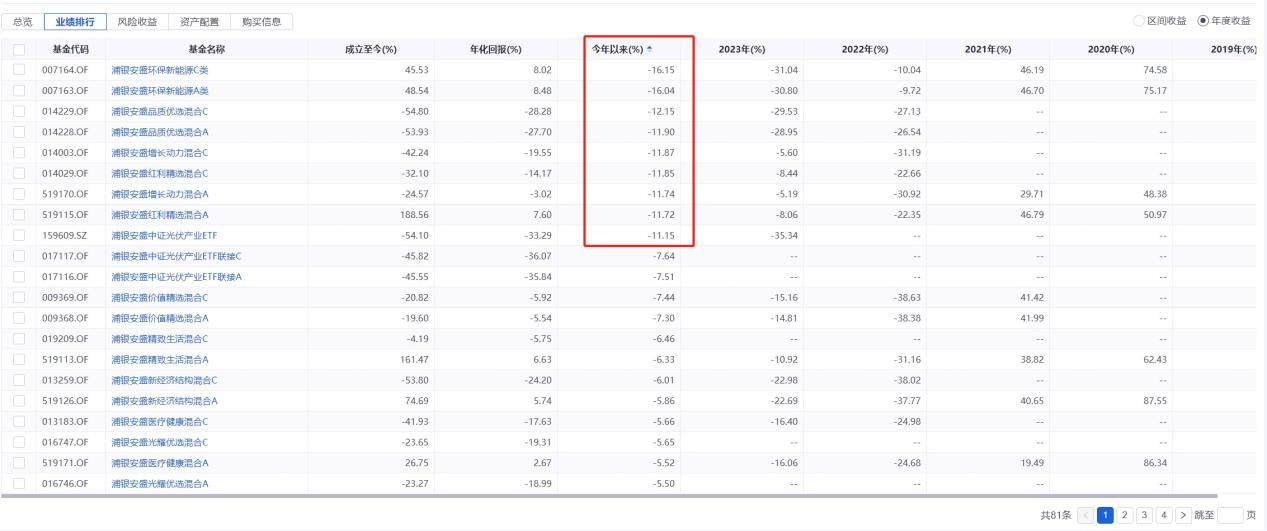Open 浦银安盛增长动力混合A fund page

pos(160,193)
